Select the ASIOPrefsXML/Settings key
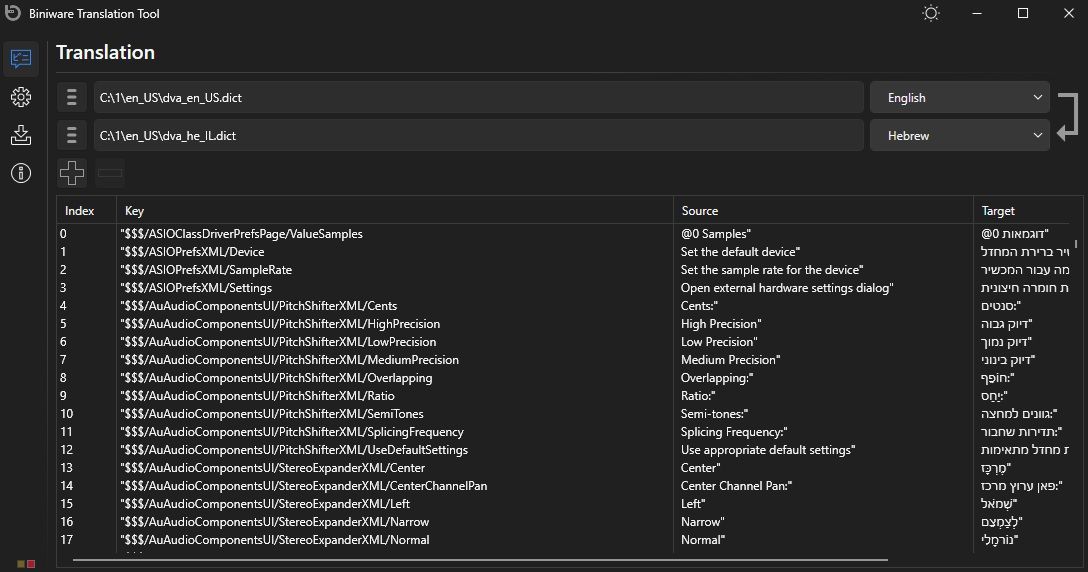Viewport: 1088px width, 572px height. tap(196, 288)
